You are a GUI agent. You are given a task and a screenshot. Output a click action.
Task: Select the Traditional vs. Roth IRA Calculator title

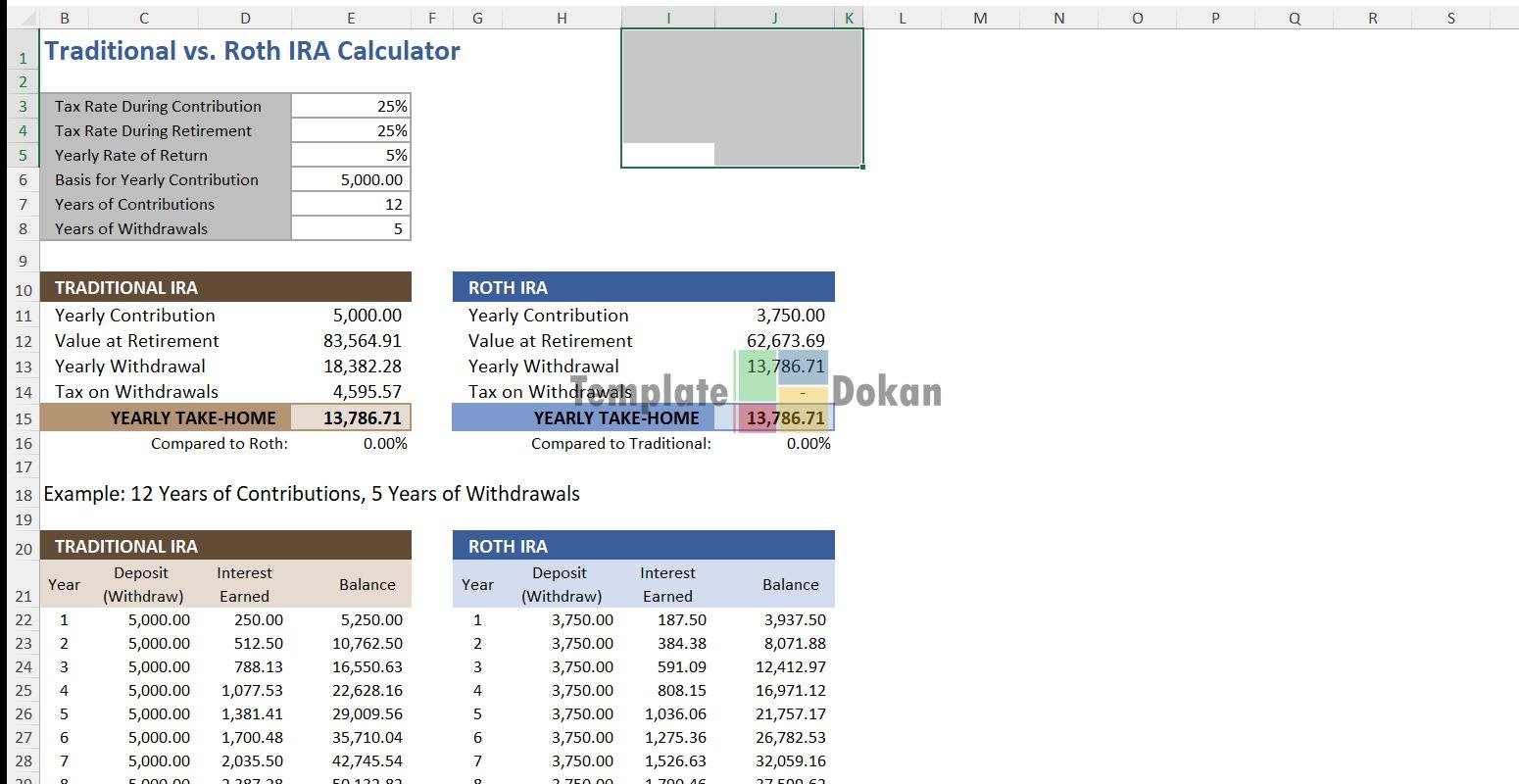click(252, 52)
